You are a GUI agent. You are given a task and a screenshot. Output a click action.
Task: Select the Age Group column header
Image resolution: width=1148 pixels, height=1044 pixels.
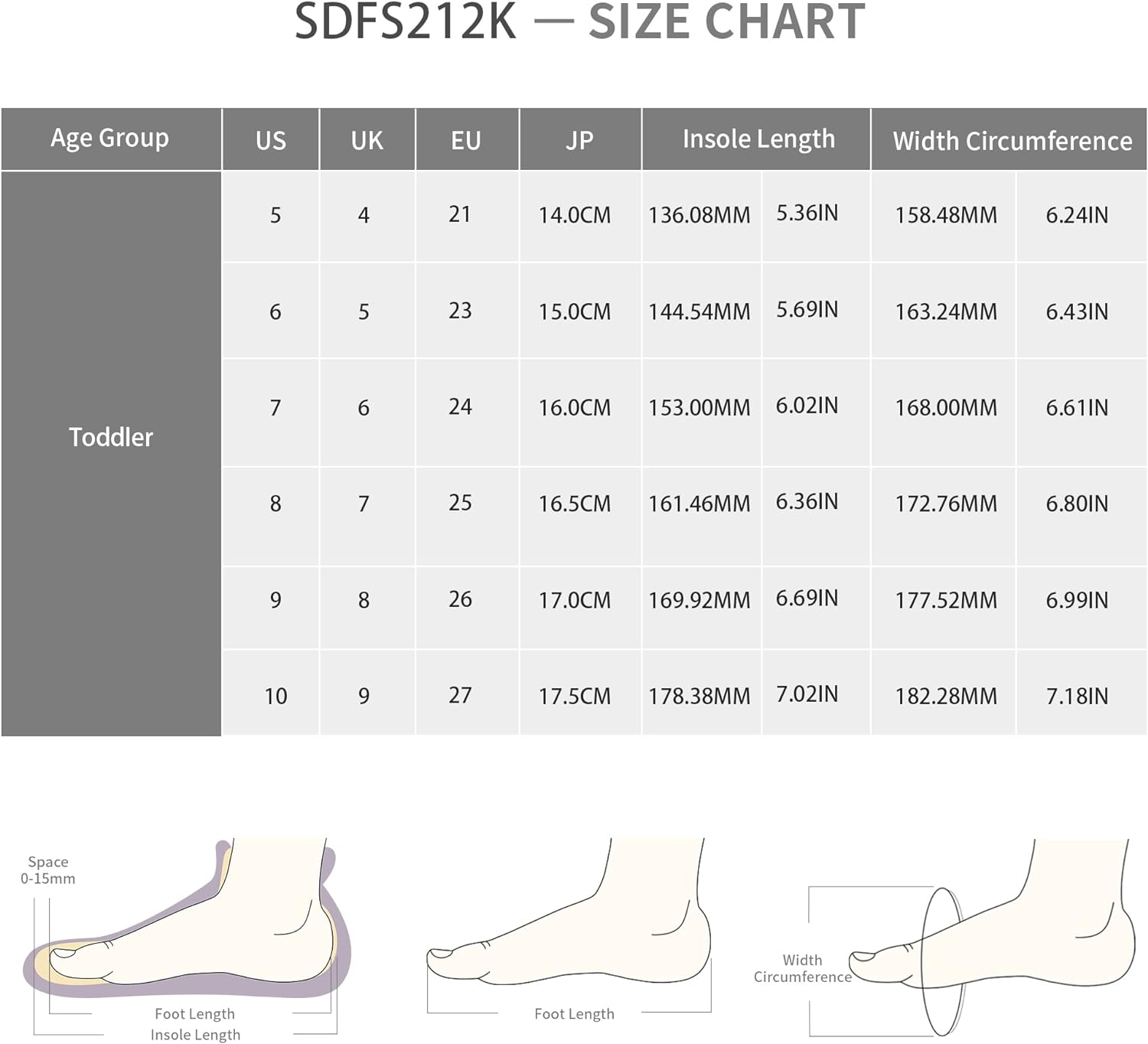(111, 139)
